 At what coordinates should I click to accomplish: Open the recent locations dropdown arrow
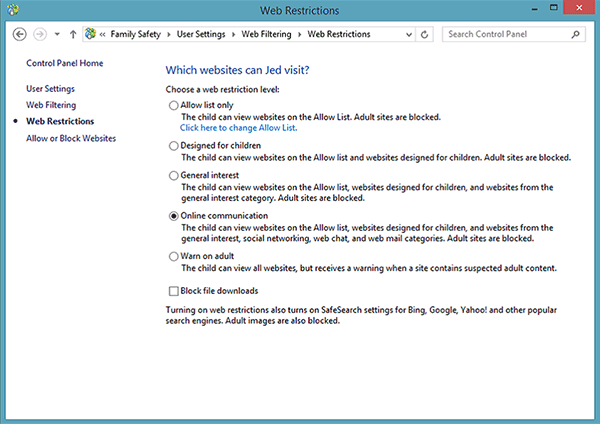click(x=57, y=34)
